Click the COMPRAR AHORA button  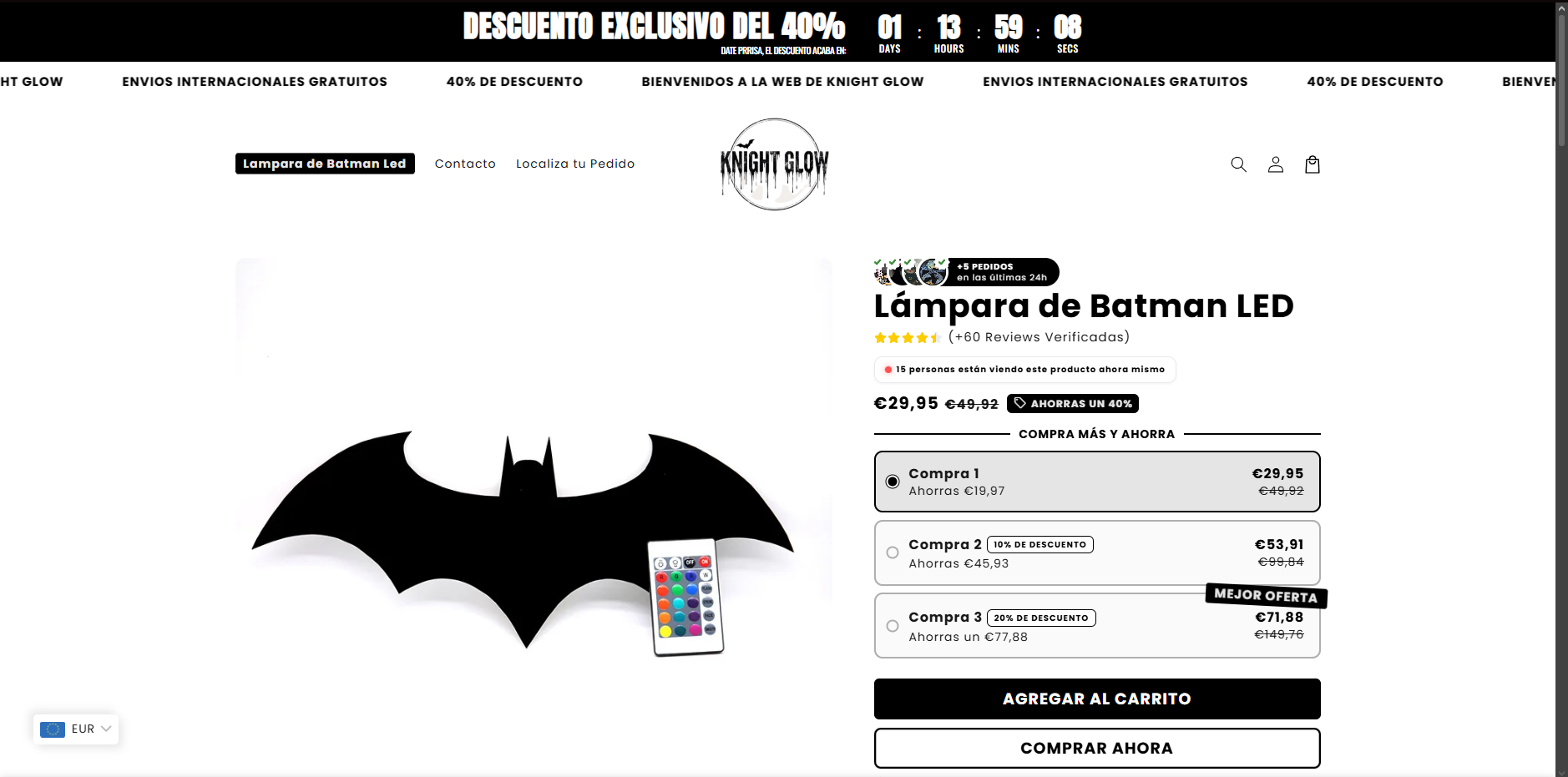[1097, 748]
